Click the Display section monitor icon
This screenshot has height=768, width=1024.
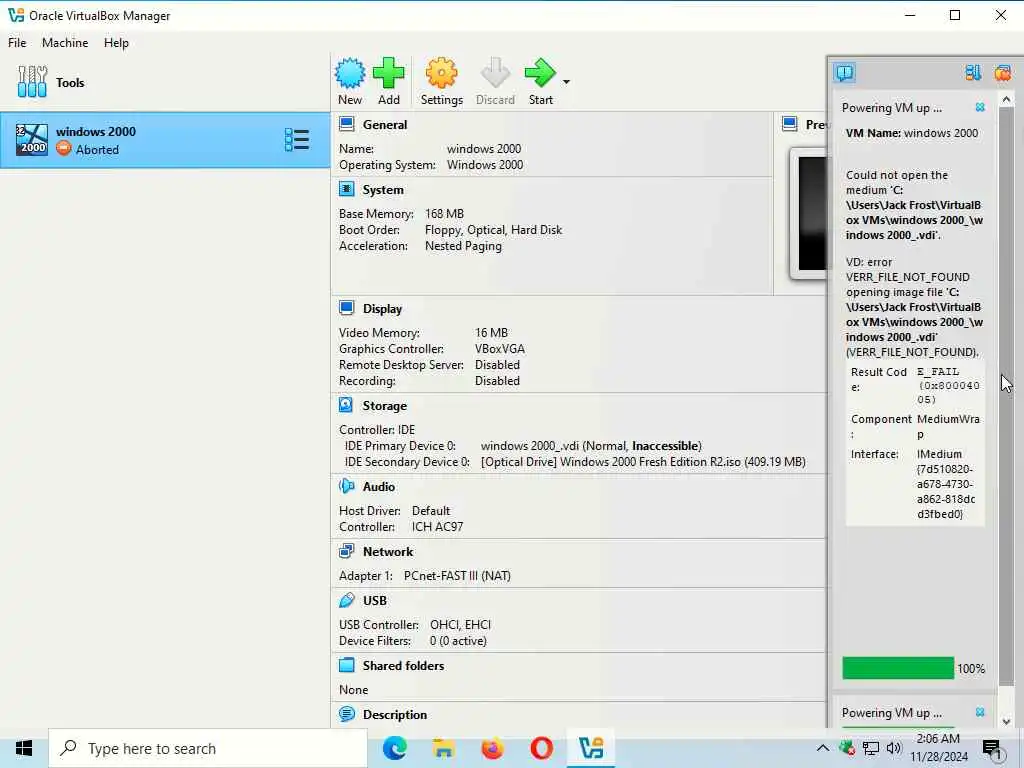(347, 308)
